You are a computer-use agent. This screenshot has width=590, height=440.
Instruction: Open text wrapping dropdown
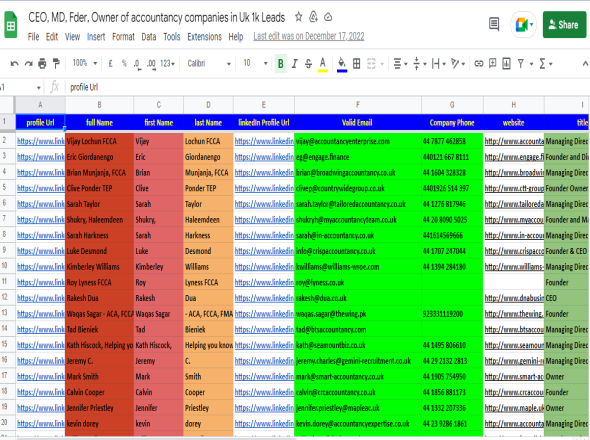click(x=439, y=64)
